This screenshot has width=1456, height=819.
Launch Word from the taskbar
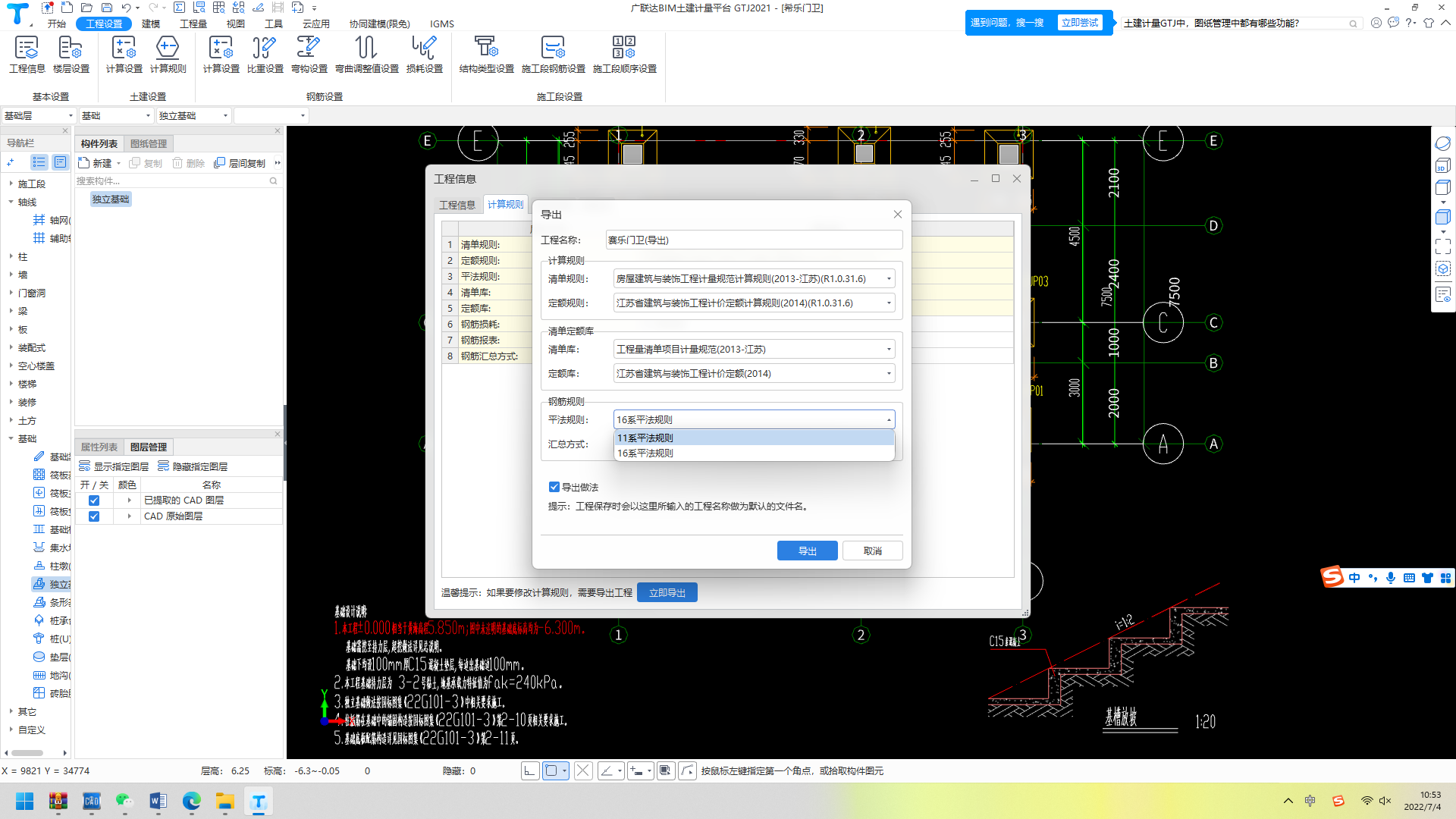click(158, 801)
